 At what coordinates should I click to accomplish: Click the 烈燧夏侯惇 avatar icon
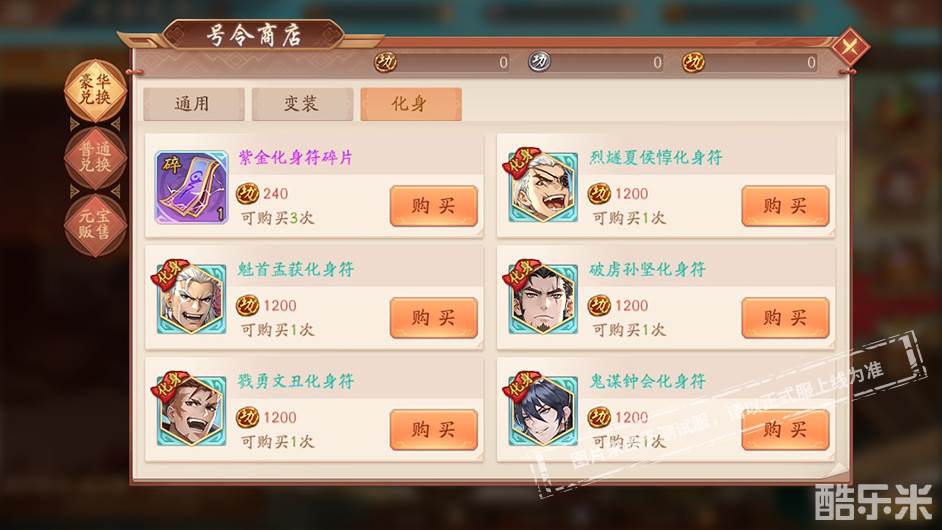541,186
